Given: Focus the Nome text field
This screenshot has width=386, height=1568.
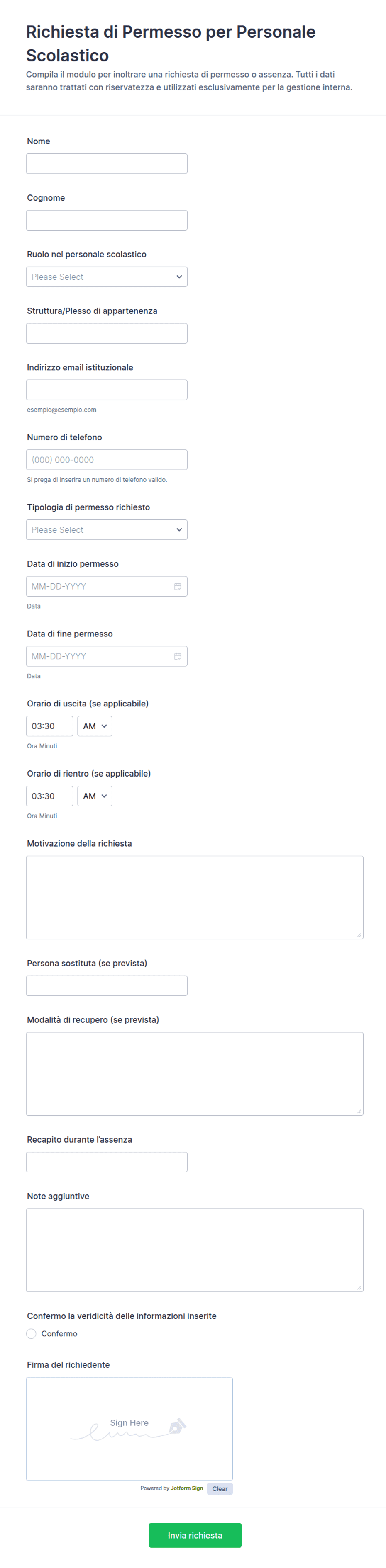Looking at the screenshot, I should click(107, 164).
